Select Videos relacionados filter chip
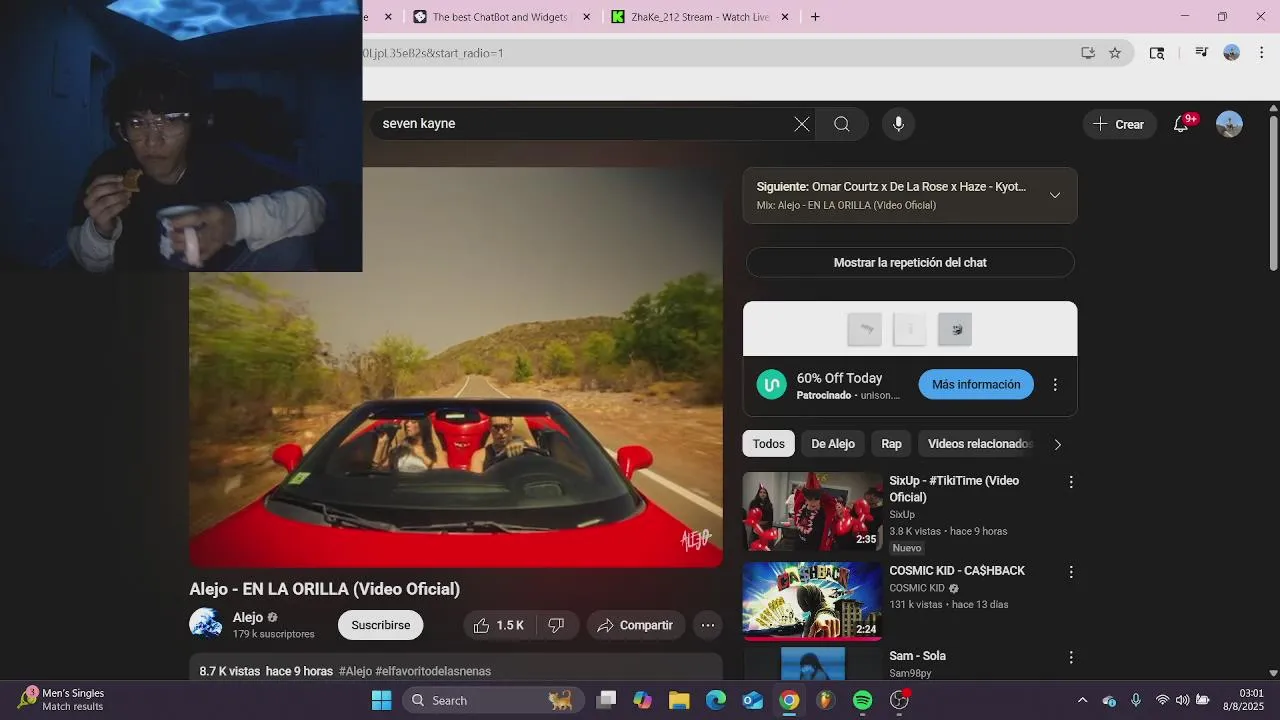Image resolution: width=1280 pixels, height=720 pixels. [x=979, y=444]
